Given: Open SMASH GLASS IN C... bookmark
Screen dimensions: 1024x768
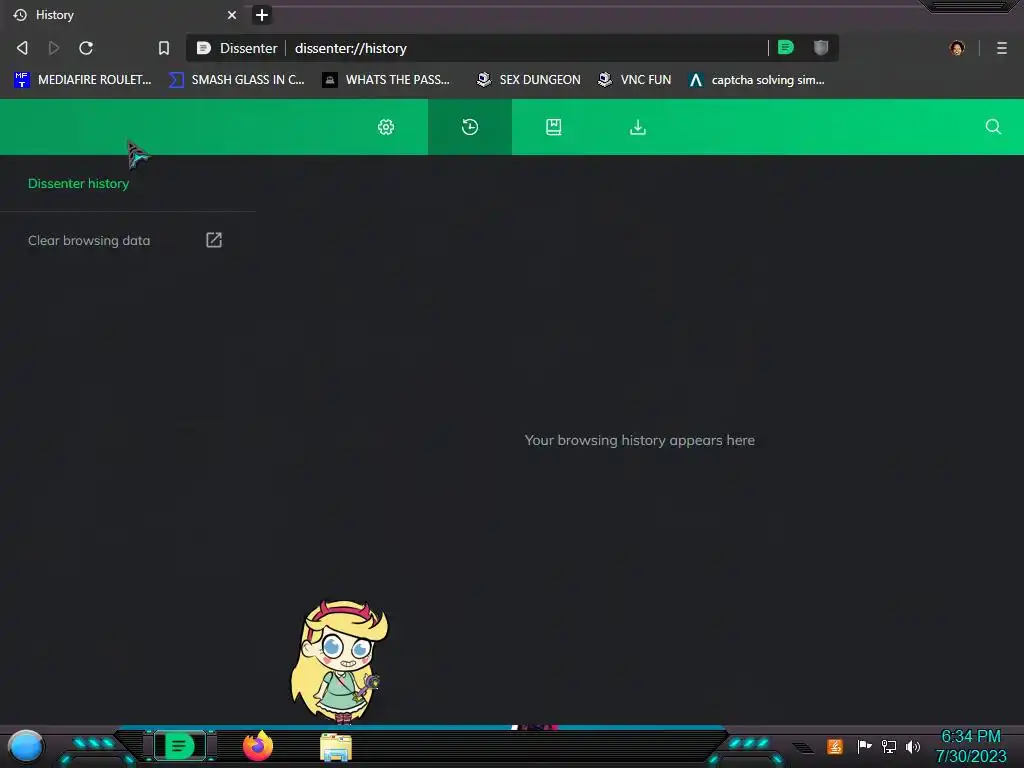Looking at the screenshot, I should [236, 80].
